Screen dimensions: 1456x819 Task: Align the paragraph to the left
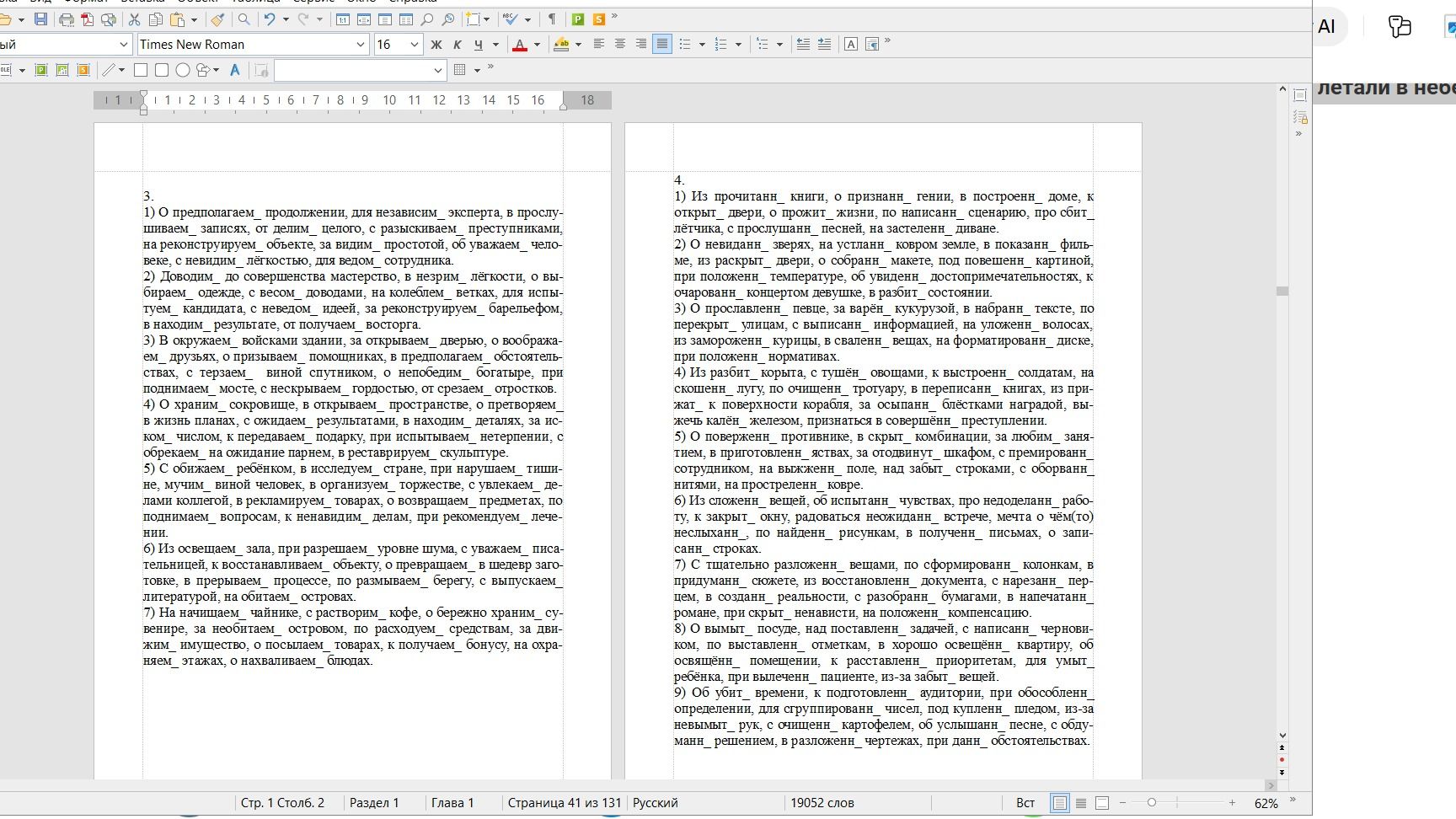pyautogui.click(x=599, y=45)
